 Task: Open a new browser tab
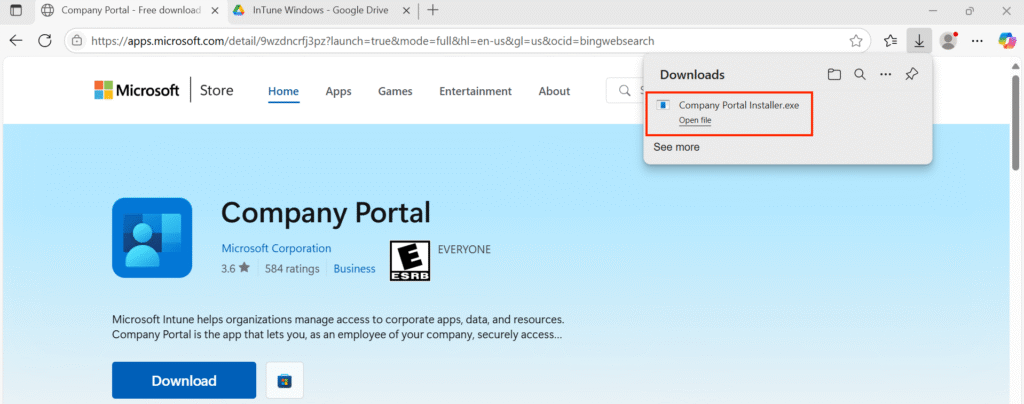(x=432, y=10)
